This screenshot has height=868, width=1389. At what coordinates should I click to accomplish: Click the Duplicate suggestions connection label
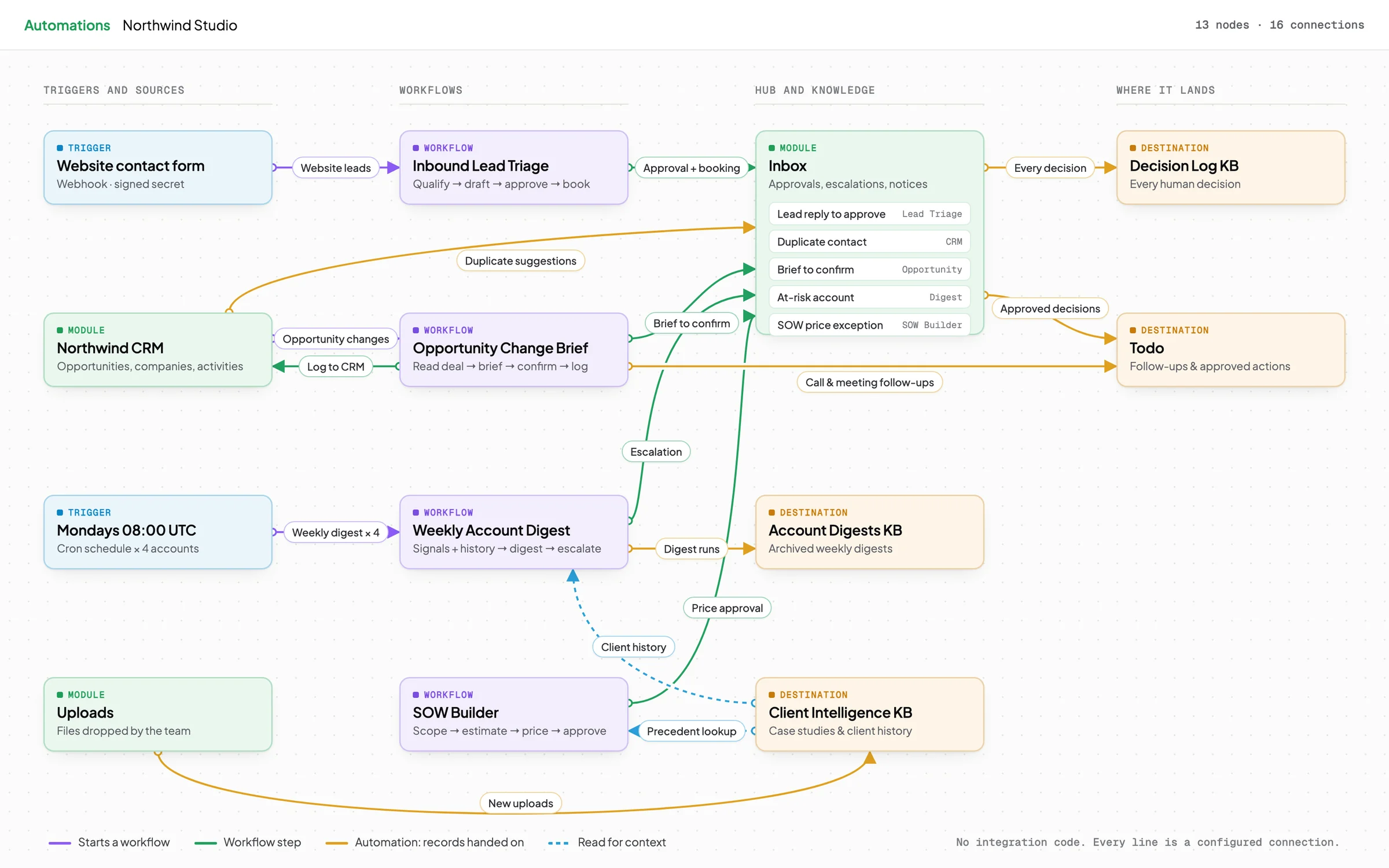point(521,261)
